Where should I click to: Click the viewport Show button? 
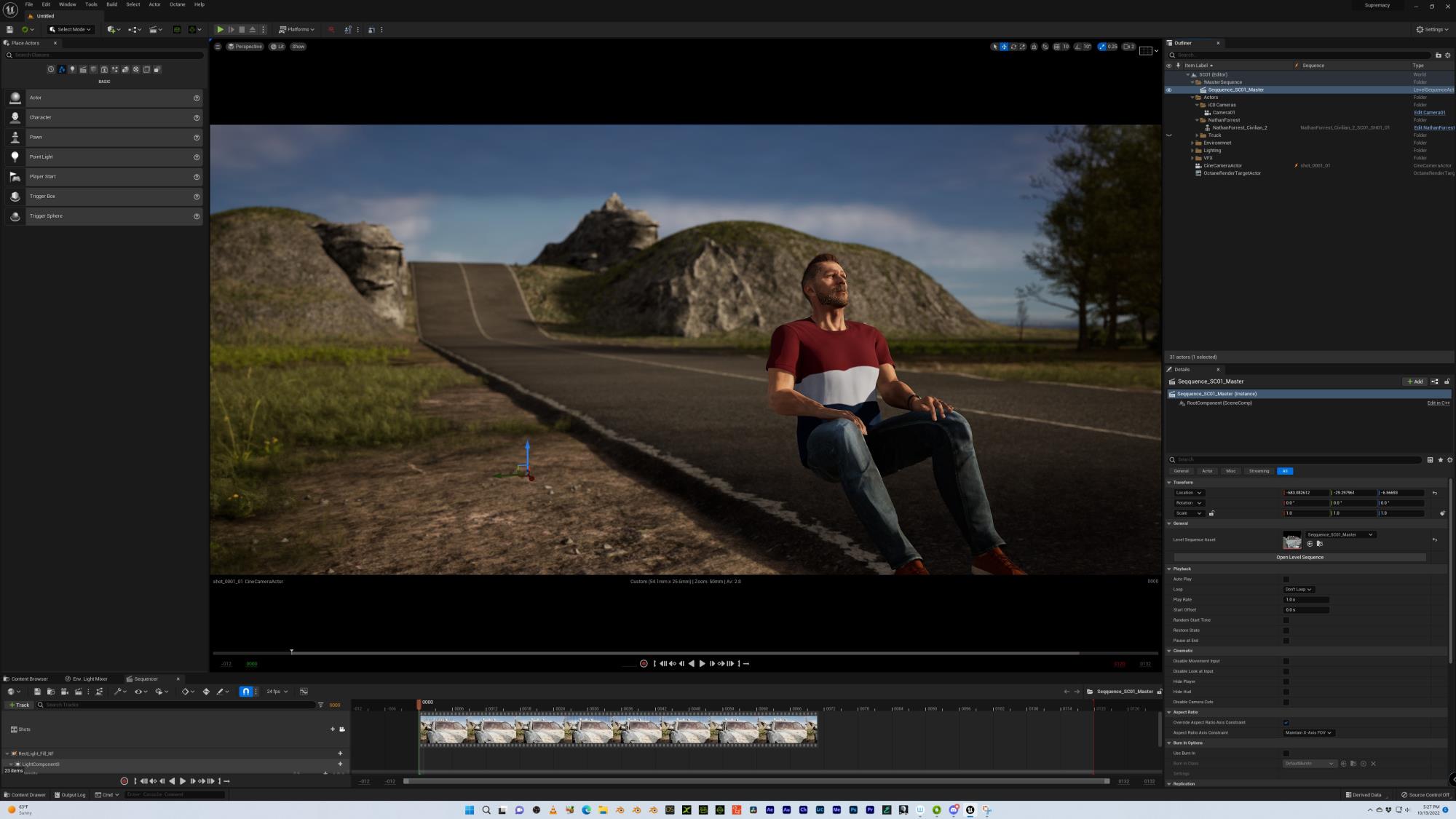click(298, 47)
